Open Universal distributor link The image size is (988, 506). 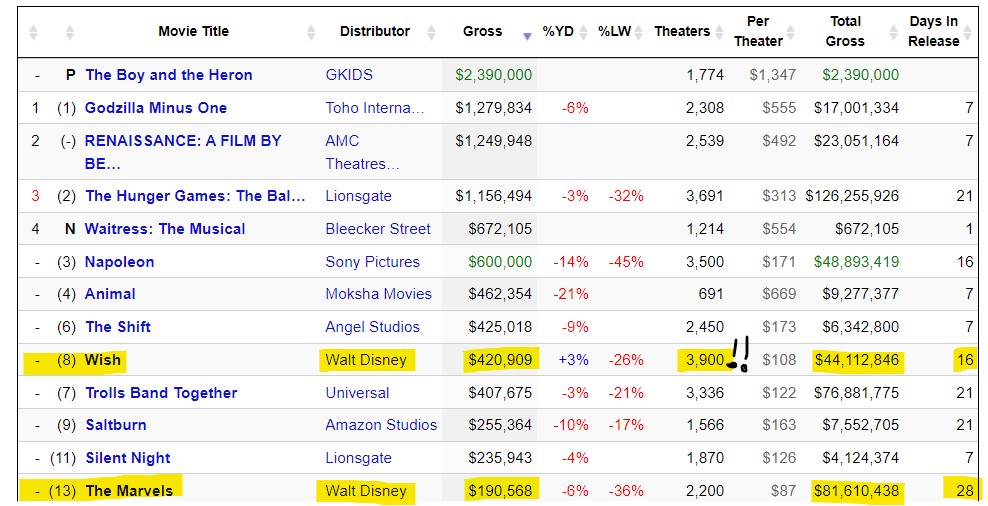click(x=357, y=393)
